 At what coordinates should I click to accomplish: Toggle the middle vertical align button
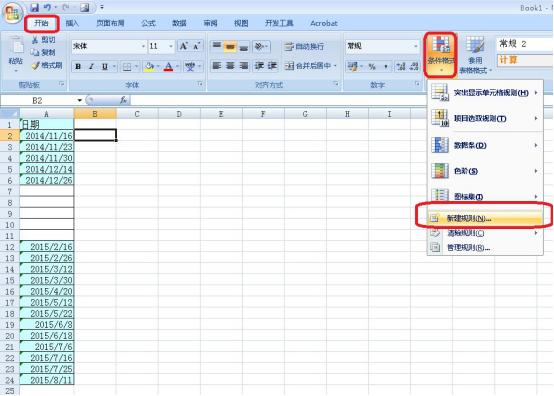230,46
